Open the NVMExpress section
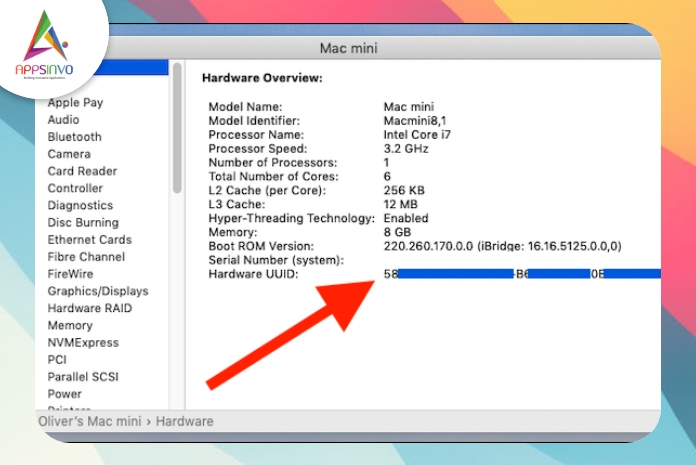Viewport: 696px width, 465px height. tap(83, 343)
